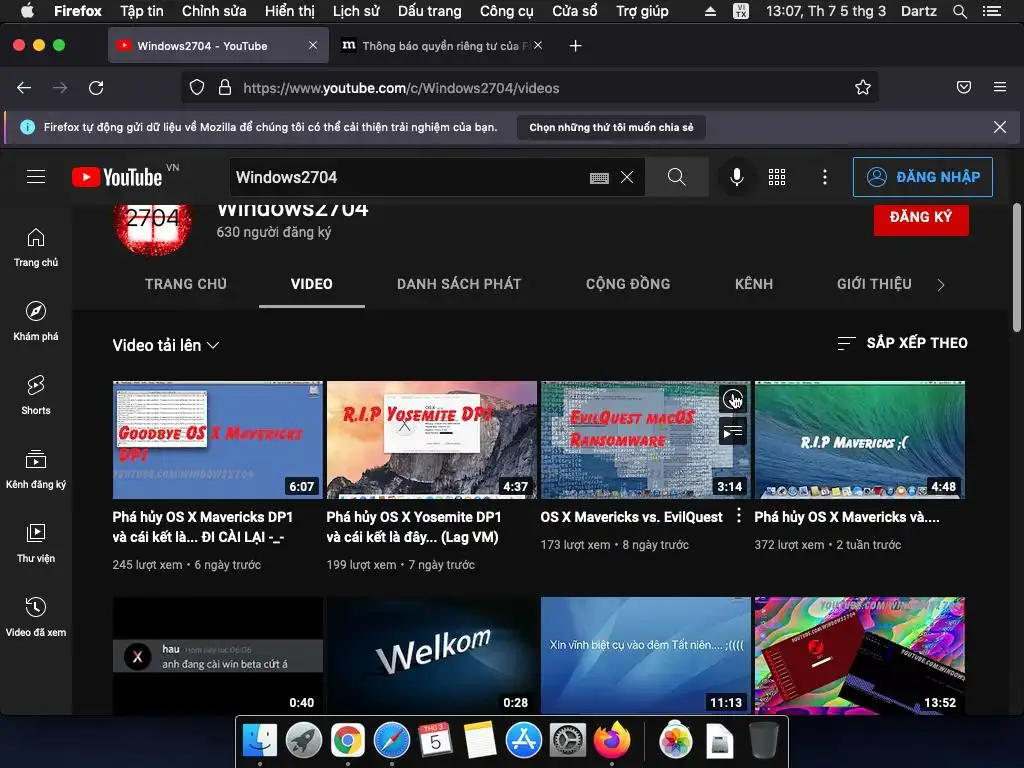Open the Firefox application menu
The width and height of the screenshot is (1024, 768).
click(x=1000, y=87)
